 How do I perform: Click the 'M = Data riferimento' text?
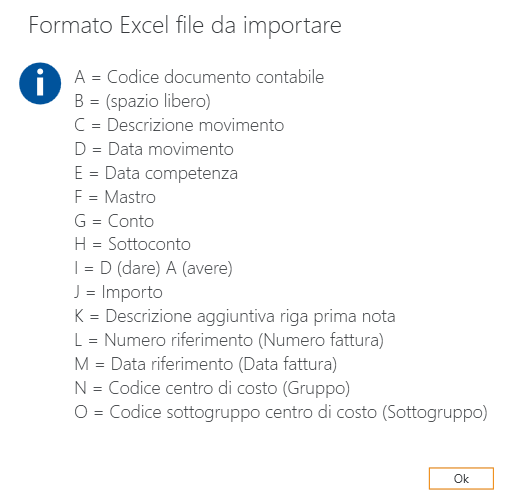click(154, 364)
